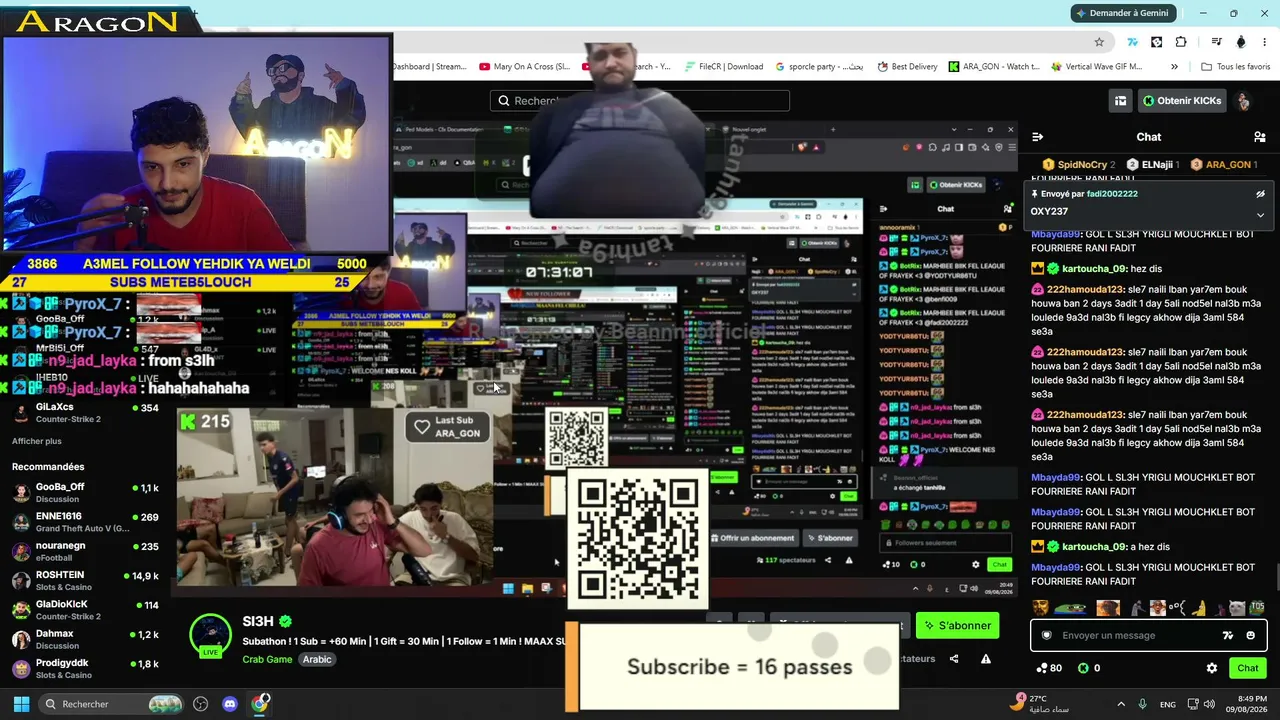Screen dimensions: 1280x720
Task: Open ENNE1616 recommended channel
Action: point(85,522)
